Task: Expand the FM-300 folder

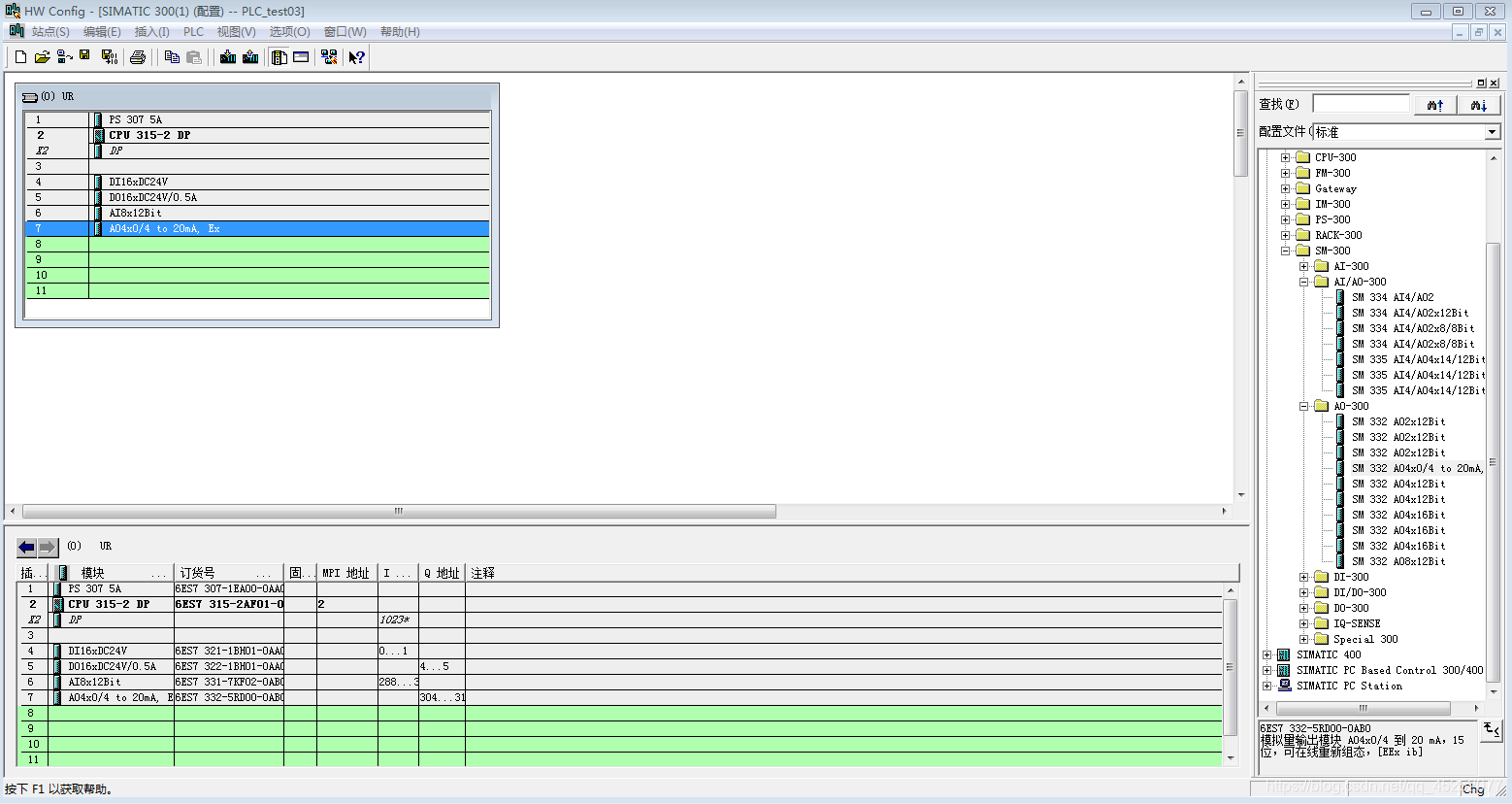Action: click(x=1285, y=173)
